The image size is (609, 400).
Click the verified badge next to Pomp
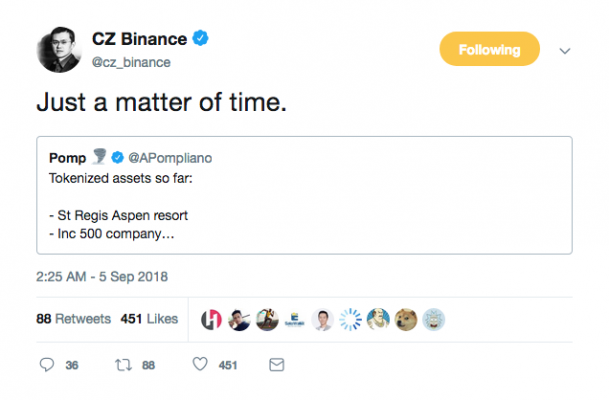[x=117, y=158]
